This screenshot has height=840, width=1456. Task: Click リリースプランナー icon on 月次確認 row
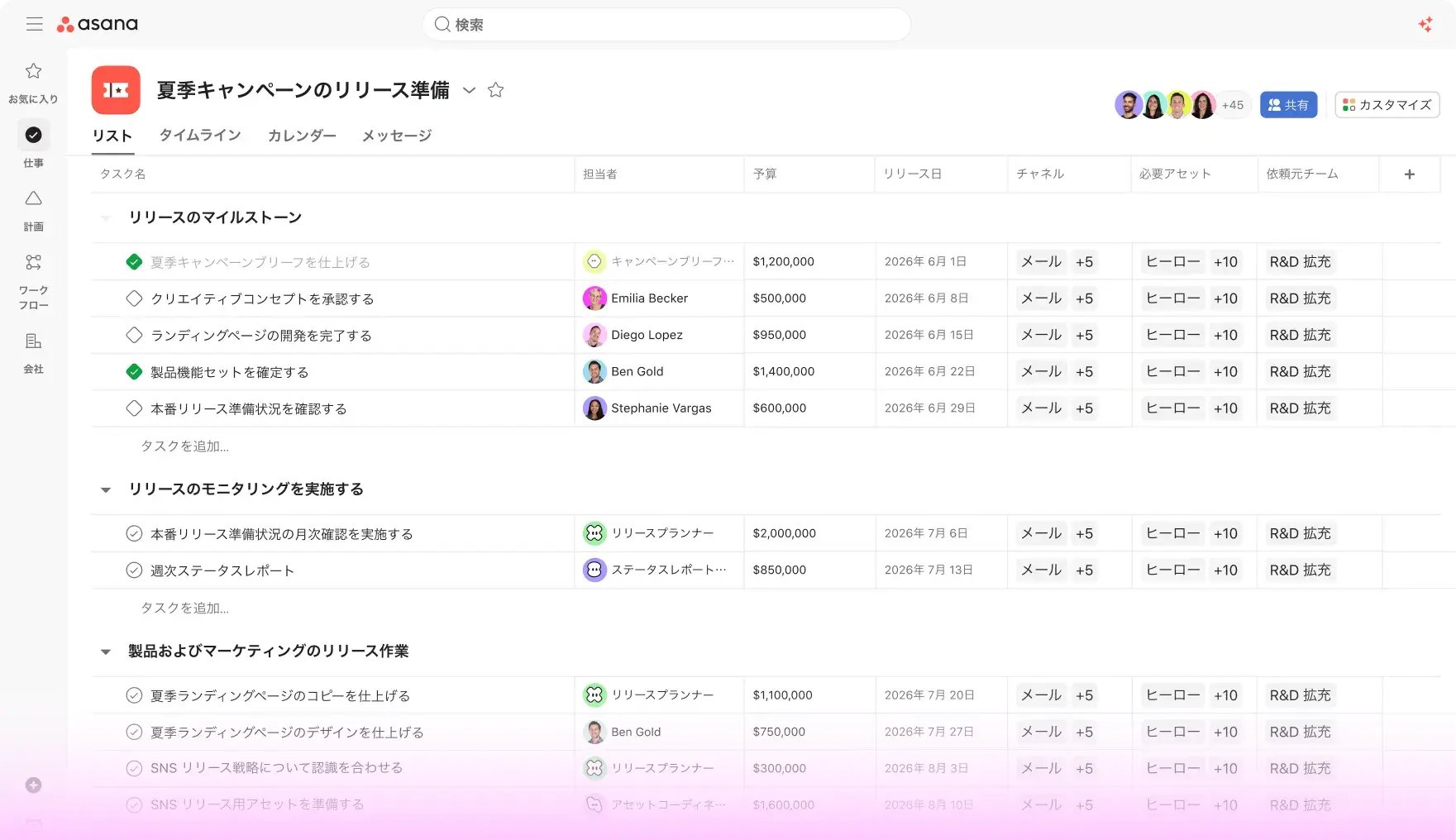click(594, 533)
